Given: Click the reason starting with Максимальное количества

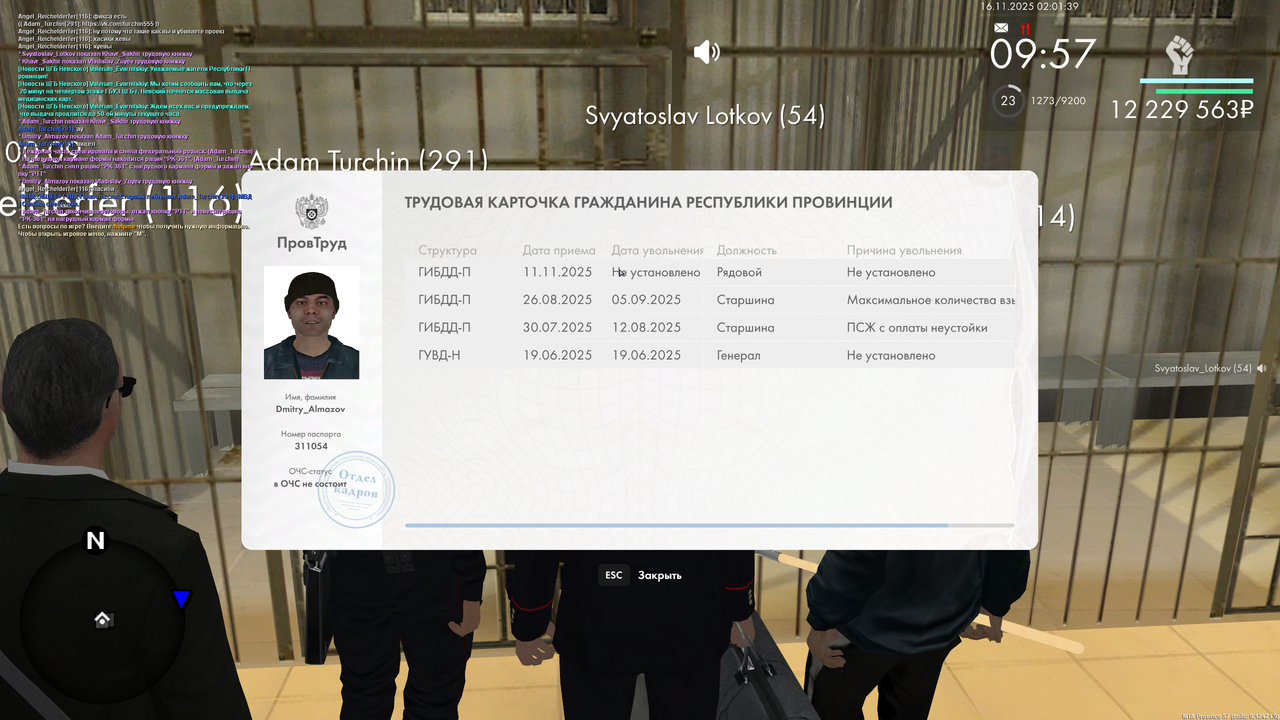Looking at the screenshot, I should 931,300.
